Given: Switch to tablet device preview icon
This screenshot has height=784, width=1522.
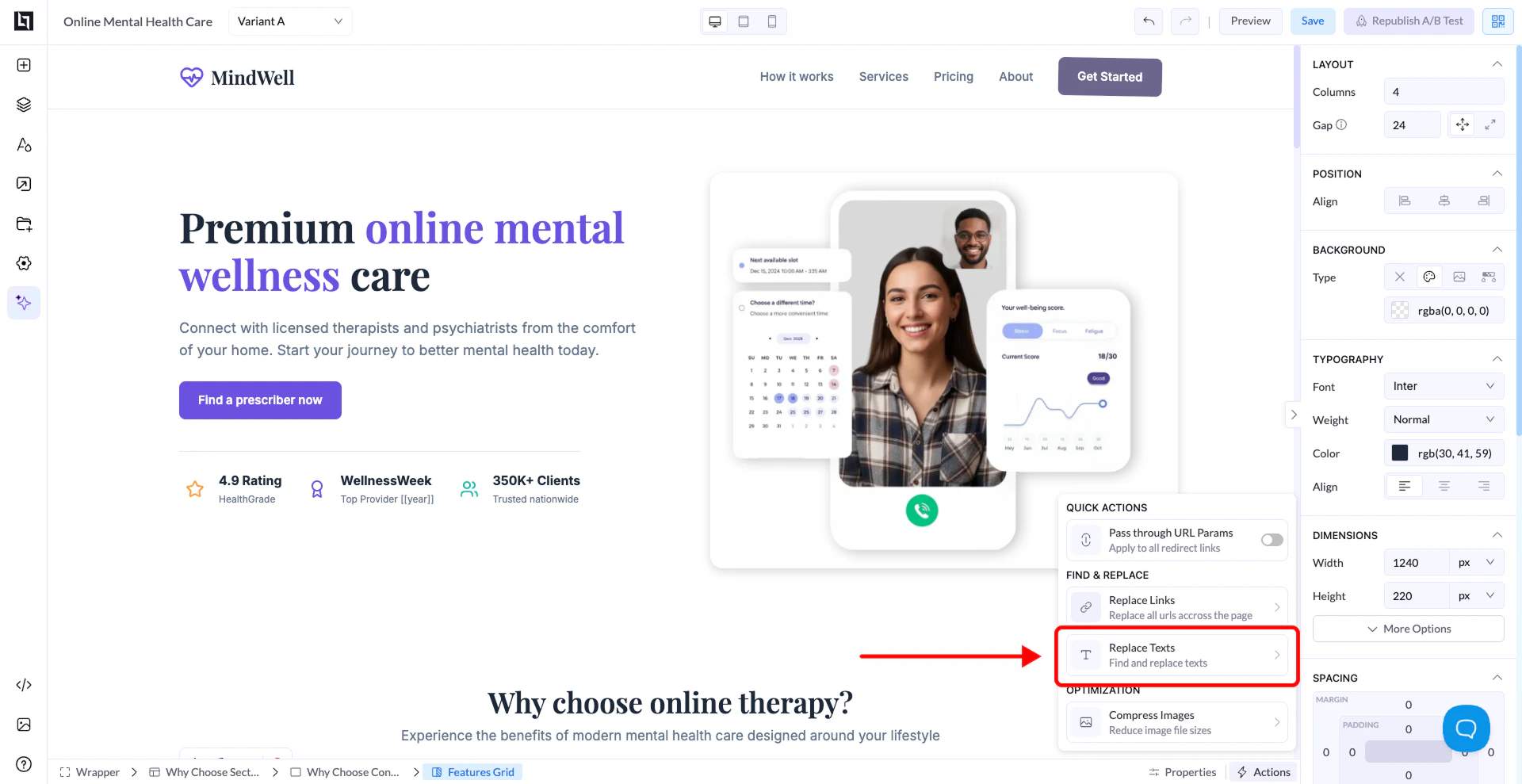Looking at the screenshot, I should [744, 21].
